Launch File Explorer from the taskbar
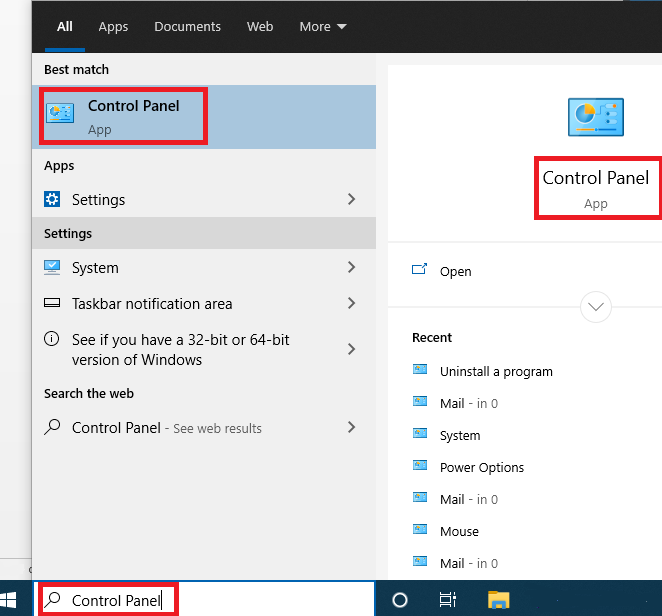Screen dimensions: 662x616 click(x=499, y=600)
